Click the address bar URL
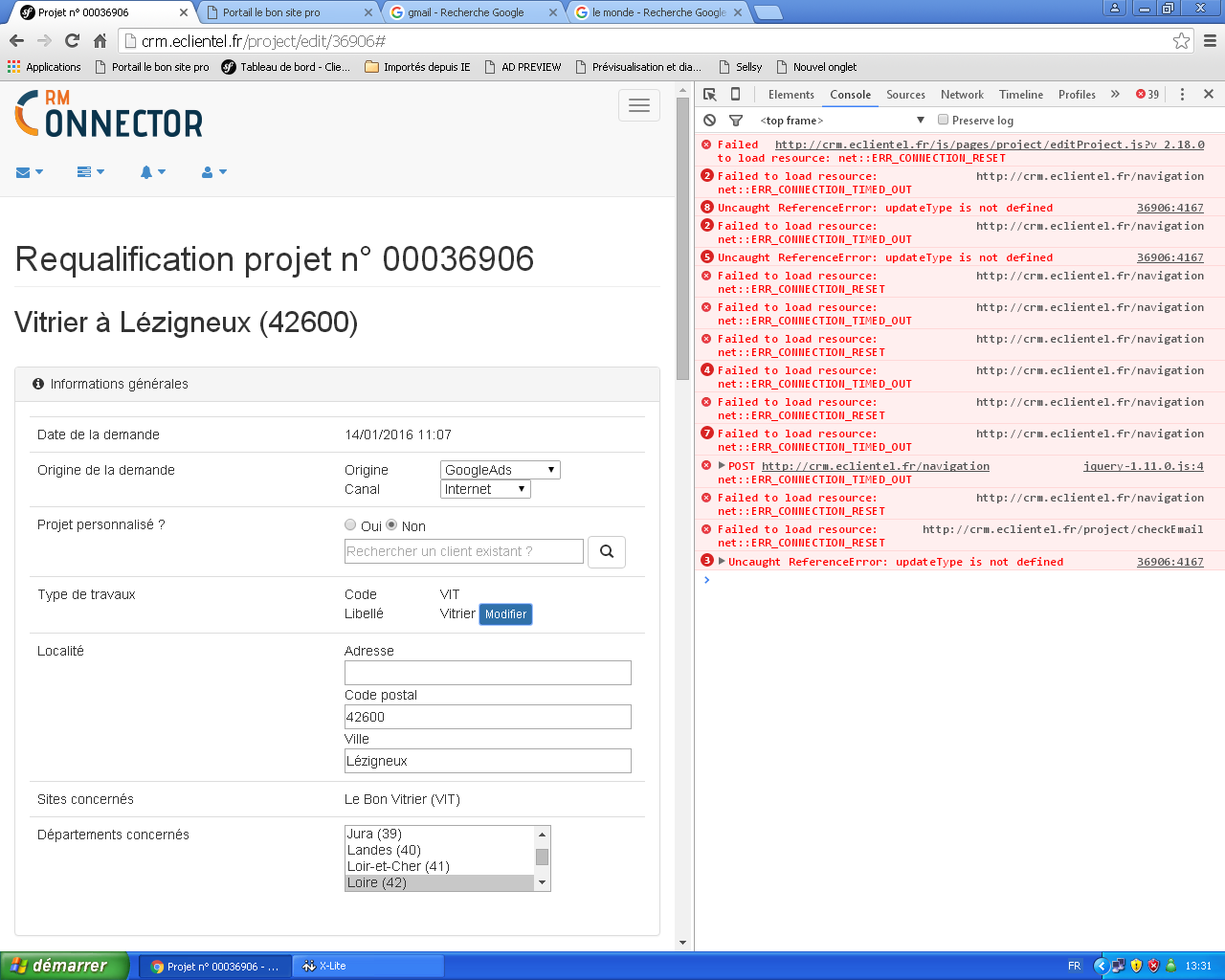 (263, 41)
